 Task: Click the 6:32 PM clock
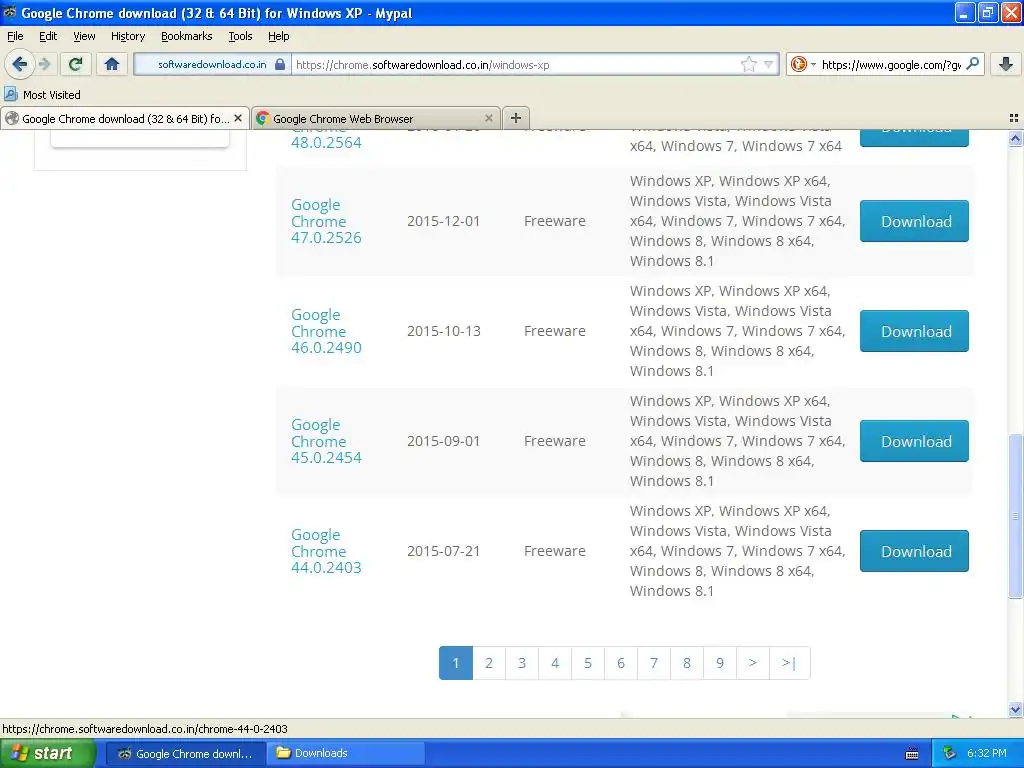click(987, 753)
